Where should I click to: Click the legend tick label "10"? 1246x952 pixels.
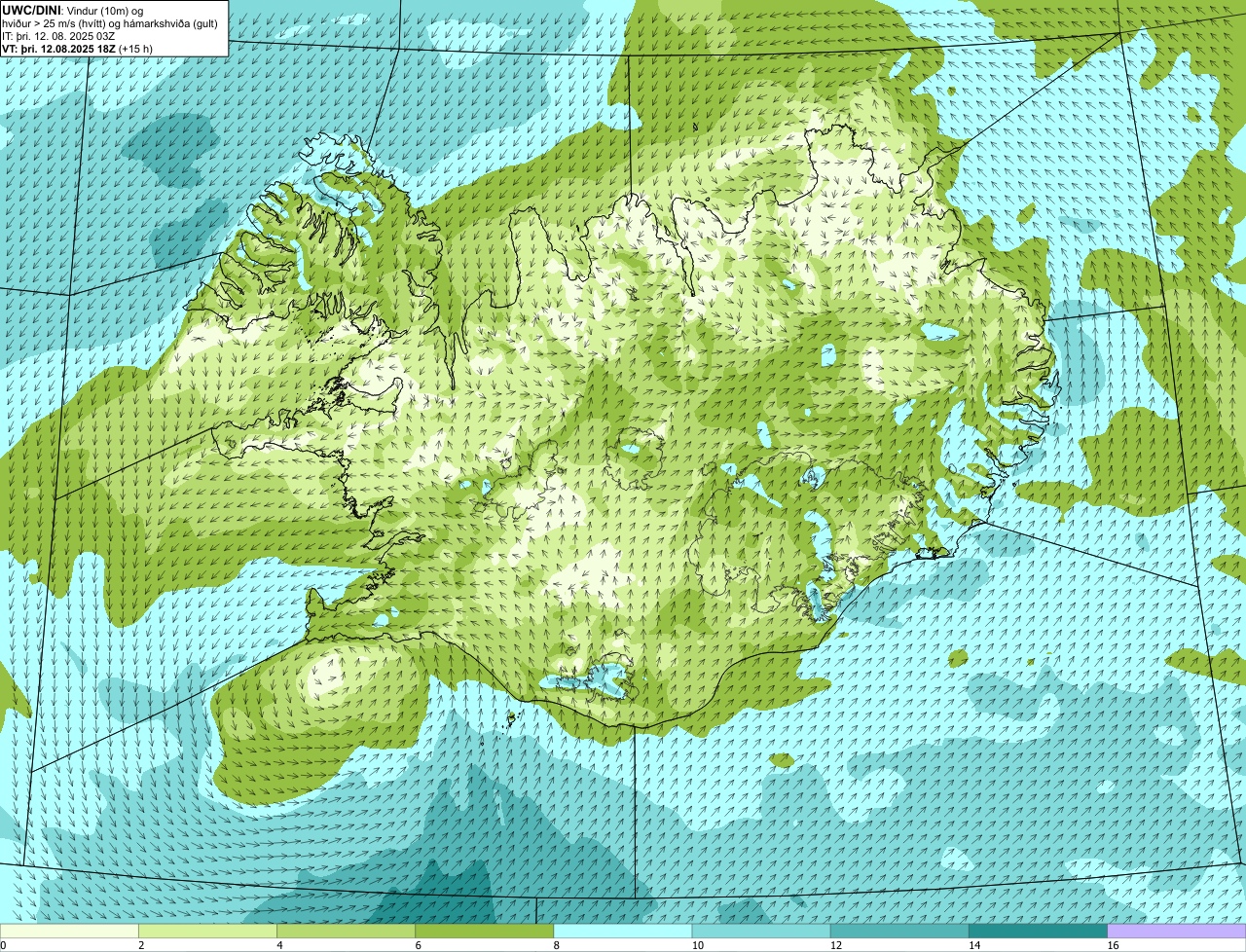click(697, 945)
